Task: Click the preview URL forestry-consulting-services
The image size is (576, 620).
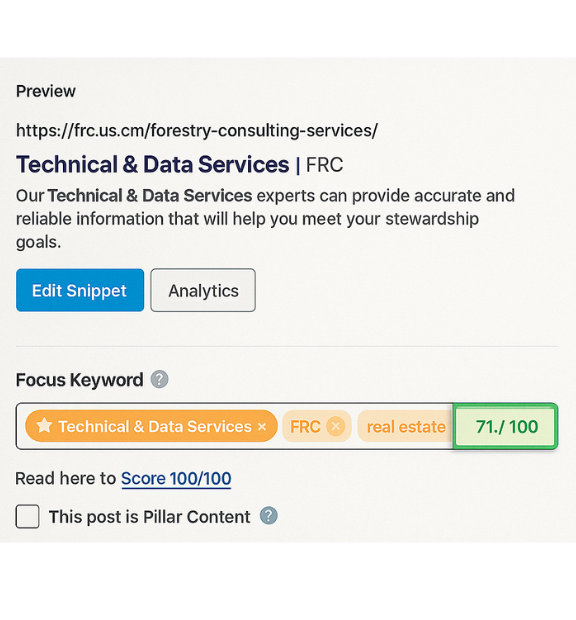Action: (x=197, y=130)
